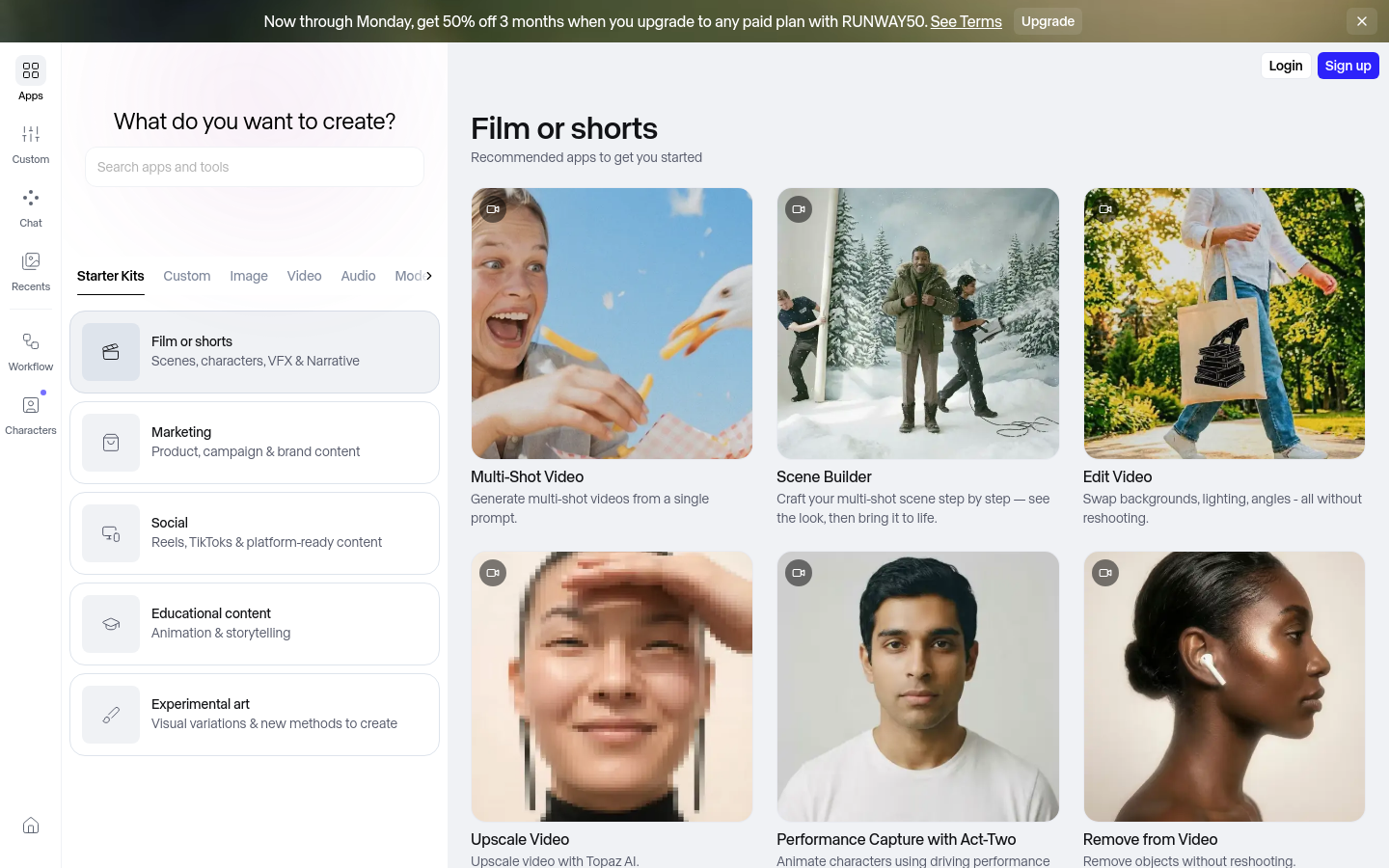Dismiss the promotional banner
This screenshot has height=868, width=1389.
tap(1362, 21)
